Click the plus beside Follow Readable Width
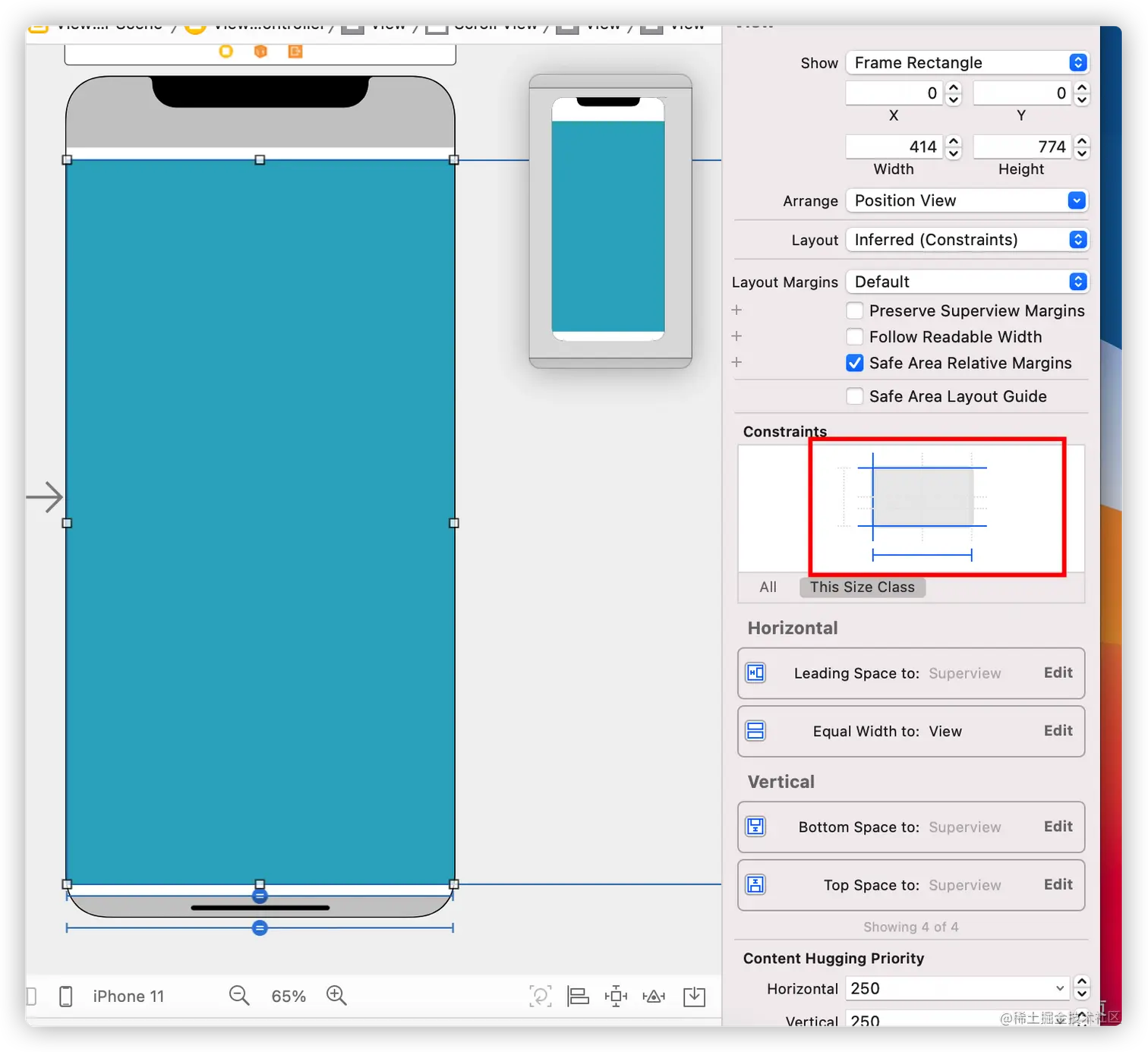Viewport: 1148px width, 1052px height. click(736, 336)
